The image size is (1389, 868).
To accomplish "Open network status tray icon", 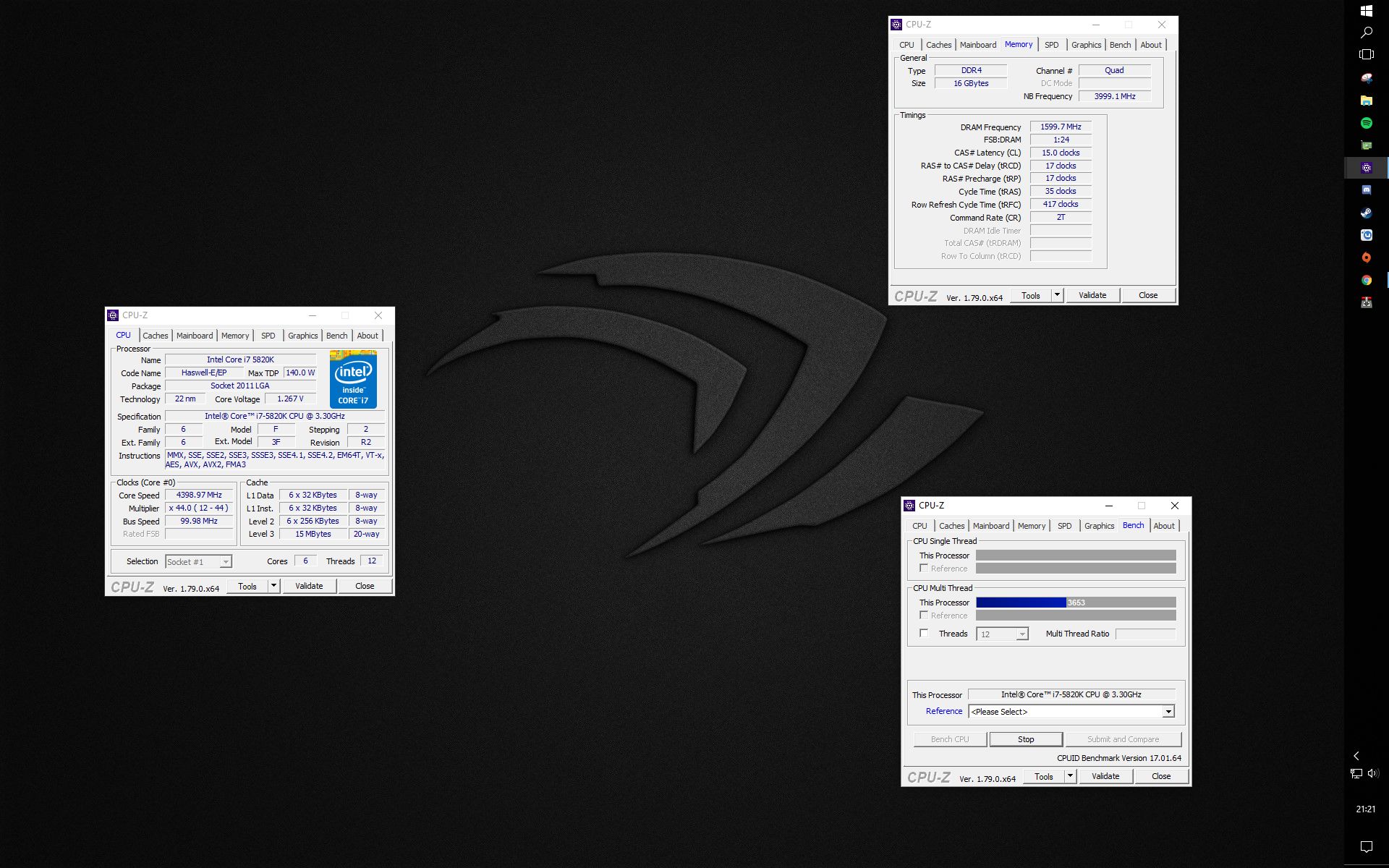I will point(1356,773).
